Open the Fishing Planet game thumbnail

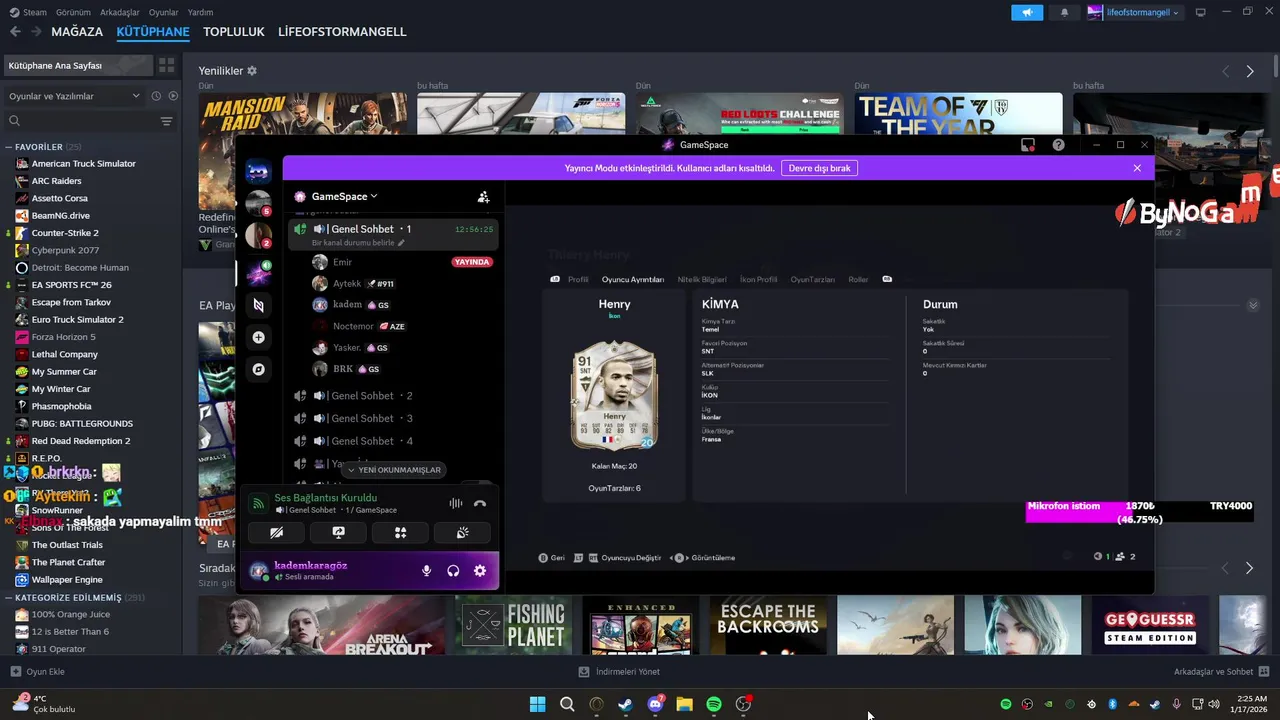pyautogui.click(x=513, y=625)
